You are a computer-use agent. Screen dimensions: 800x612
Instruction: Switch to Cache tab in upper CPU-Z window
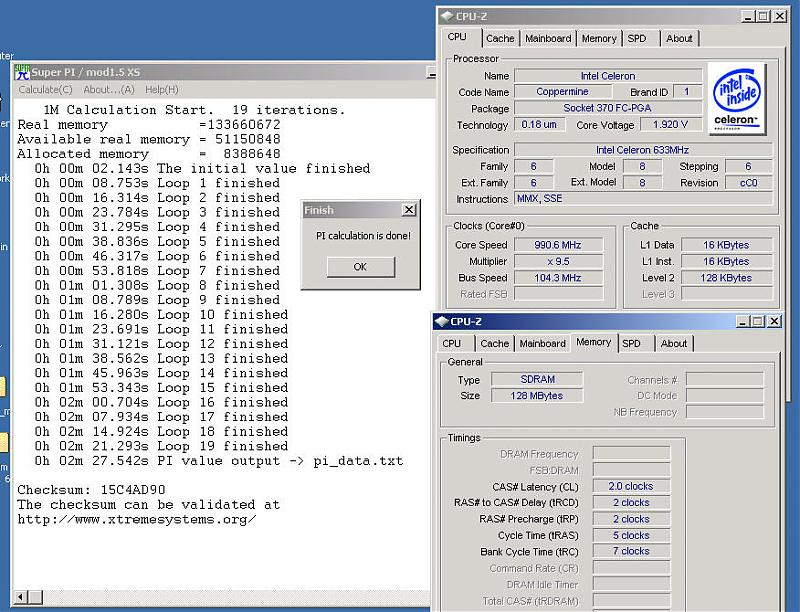pyautogui.click(x=500, y=38)
